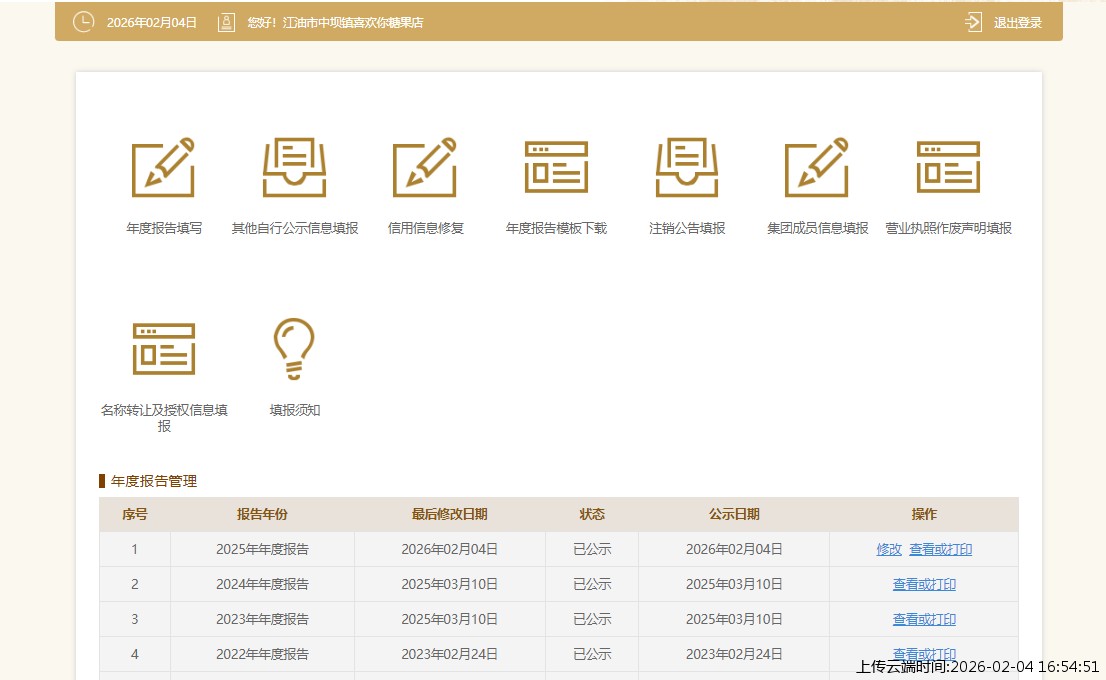
Task: Click the 最后修改日期 column header
Action: (449, 514)
